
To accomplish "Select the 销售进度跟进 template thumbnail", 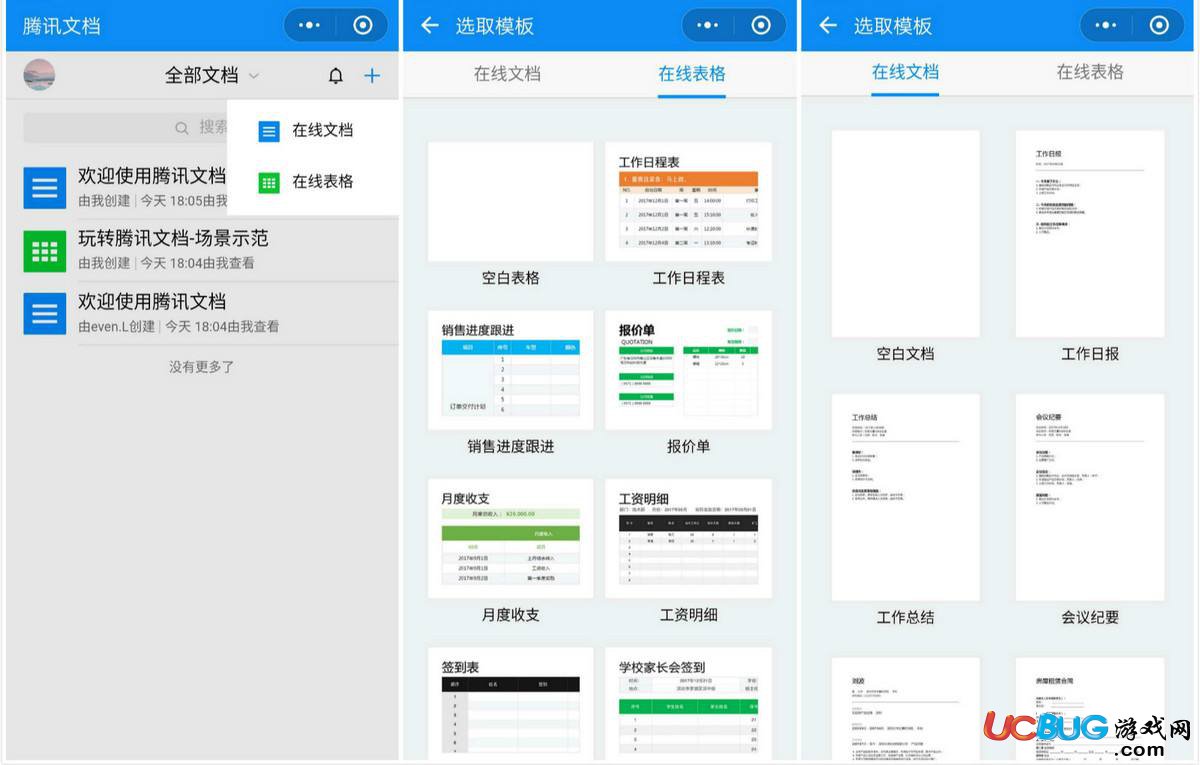I will [510, 370].
